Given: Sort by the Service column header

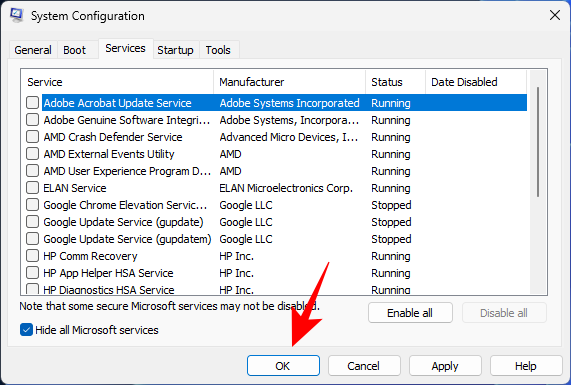Looking at the screenshot, I should pyautogui.click(x=118, y=82).
